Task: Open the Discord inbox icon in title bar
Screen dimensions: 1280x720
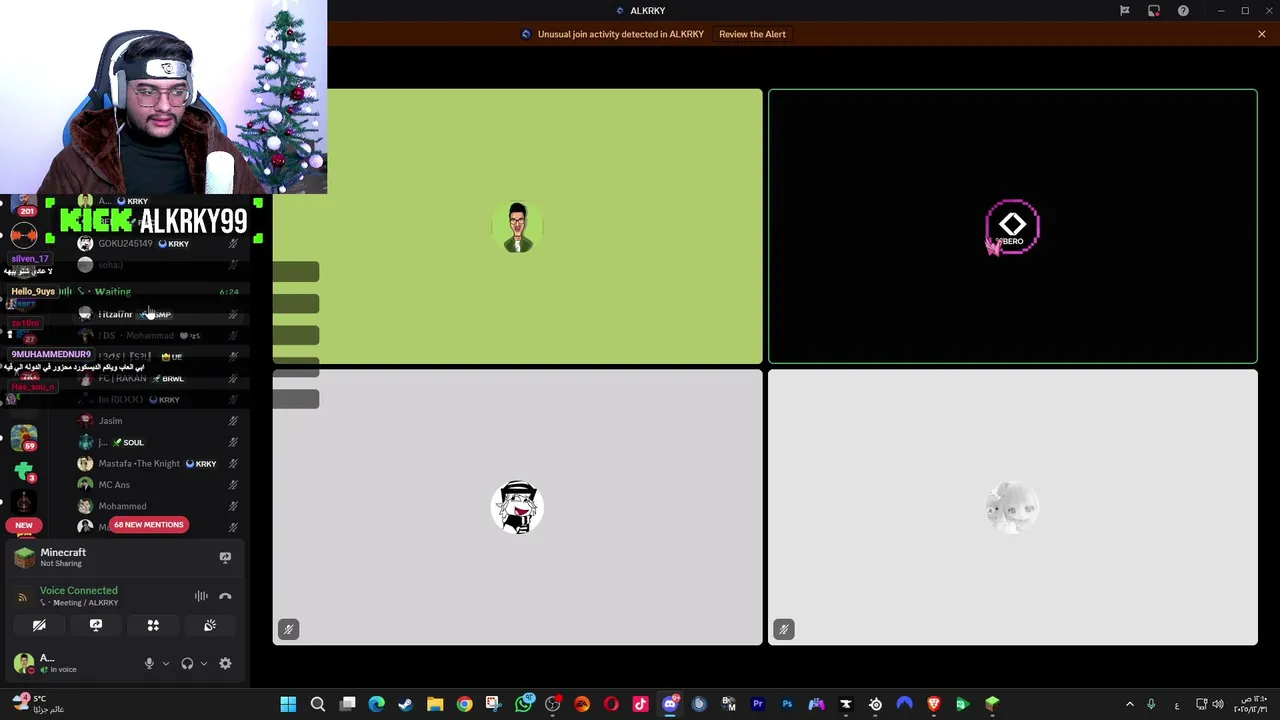Action: [1154, 10]
